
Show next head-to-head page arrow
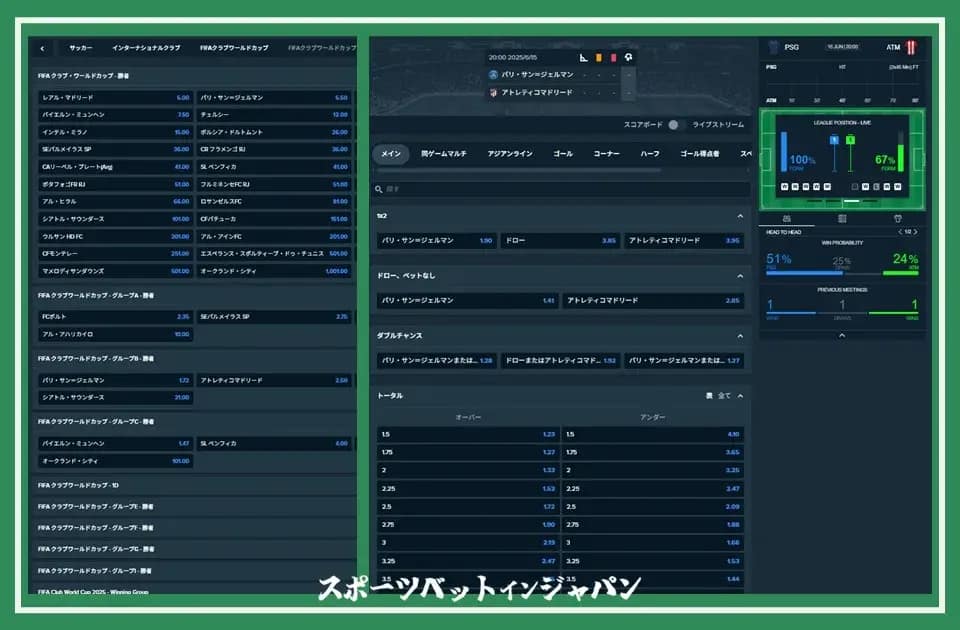click(915, 232)
